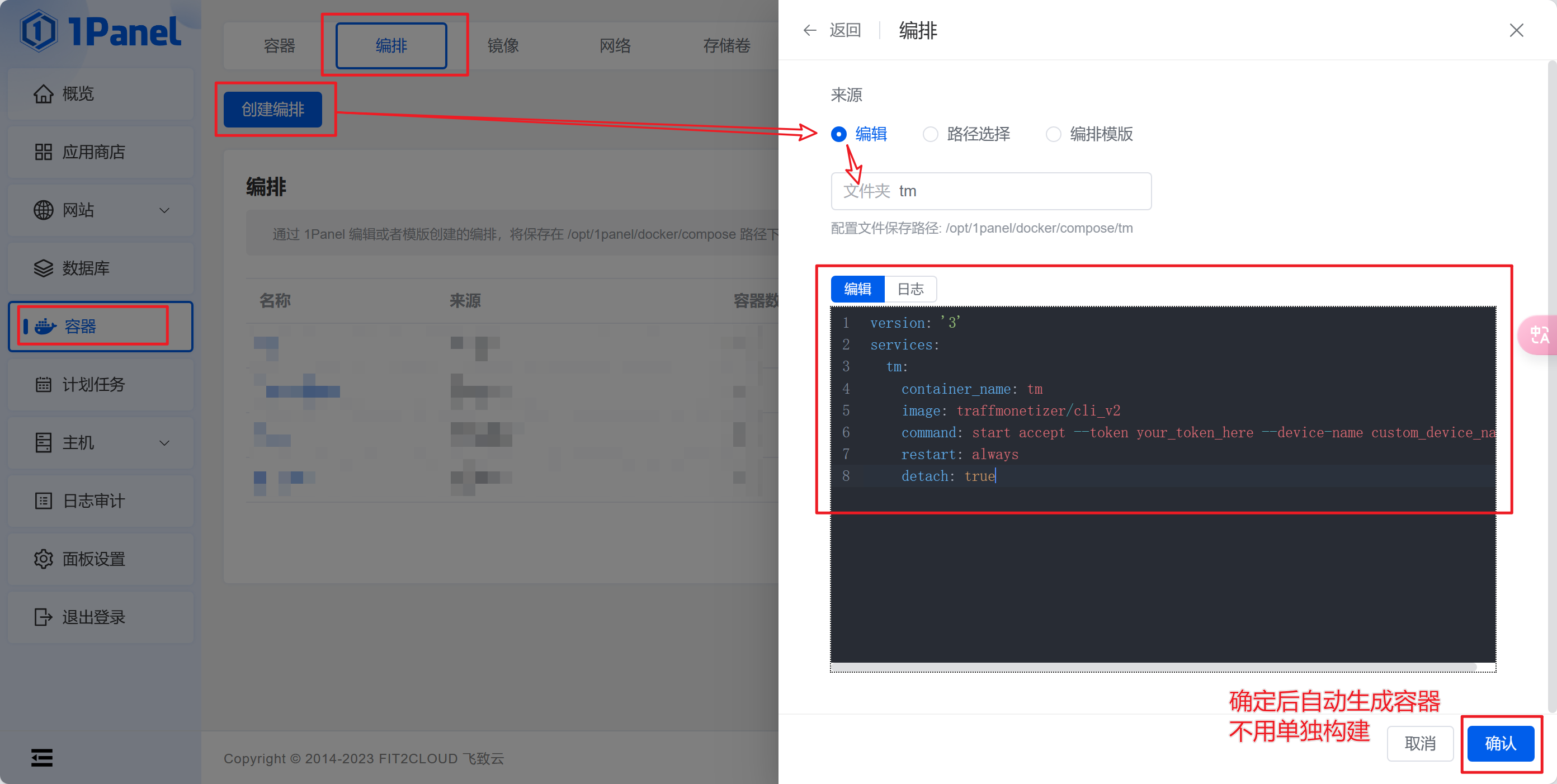This screenshot has height=784, width=1557.
Task: Switch to the 存储卷 tab
Action: point(726,46)
